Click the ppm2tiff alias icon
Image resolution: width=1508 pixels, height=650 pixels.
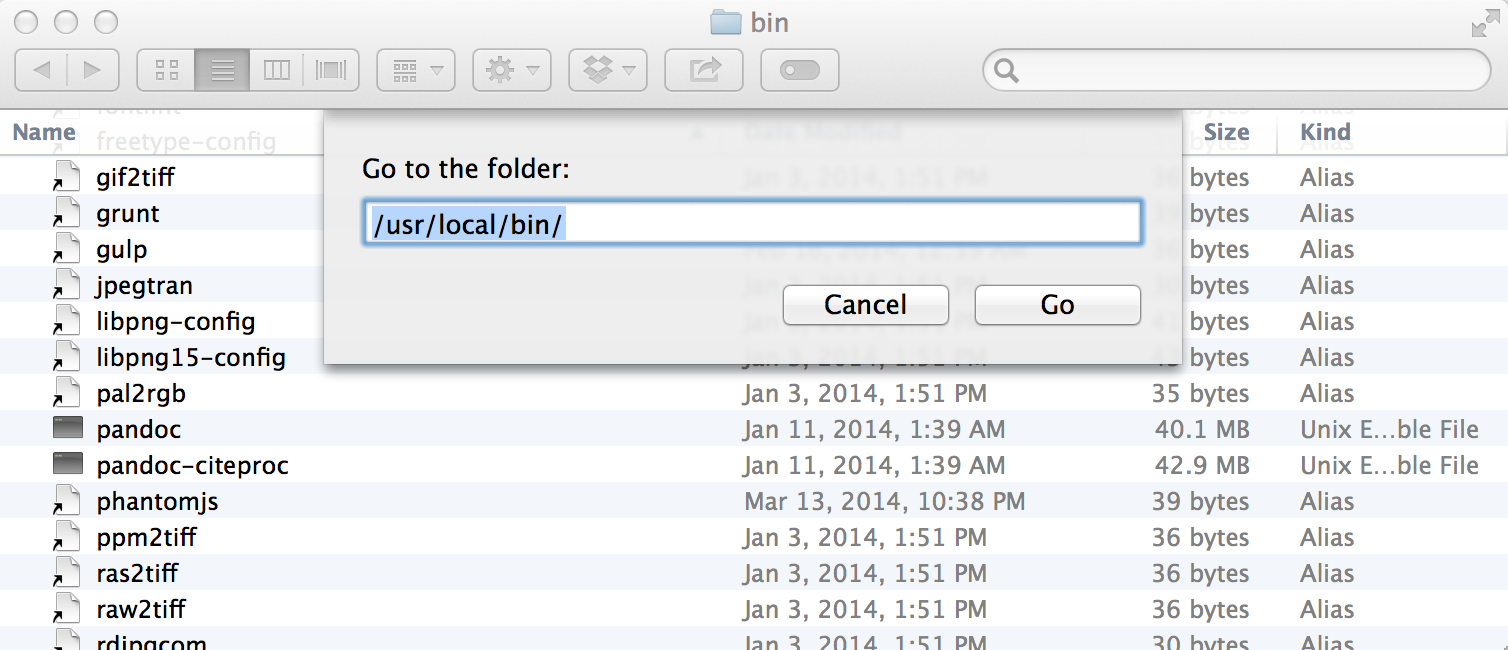click(x=66, y=537)
